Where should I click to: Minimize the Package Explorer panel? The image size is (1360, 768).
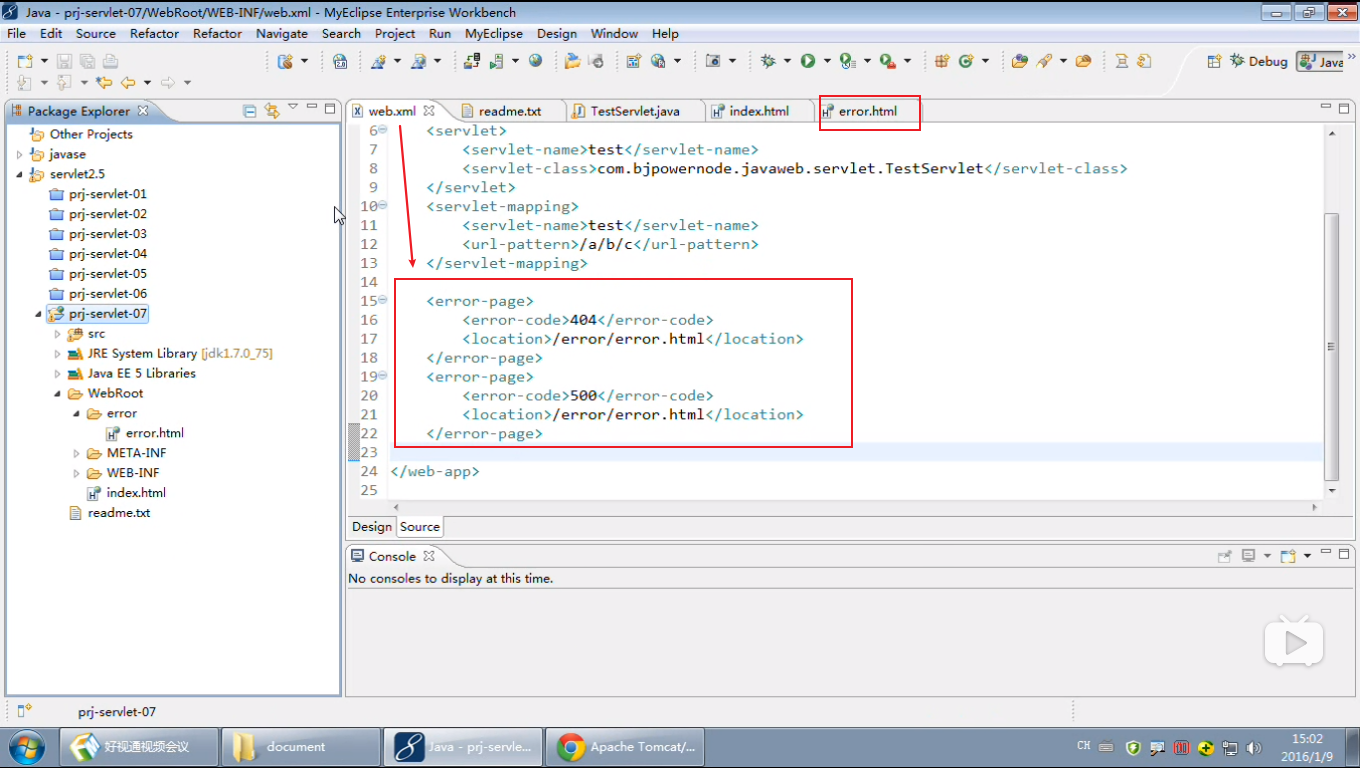point(312,108)
